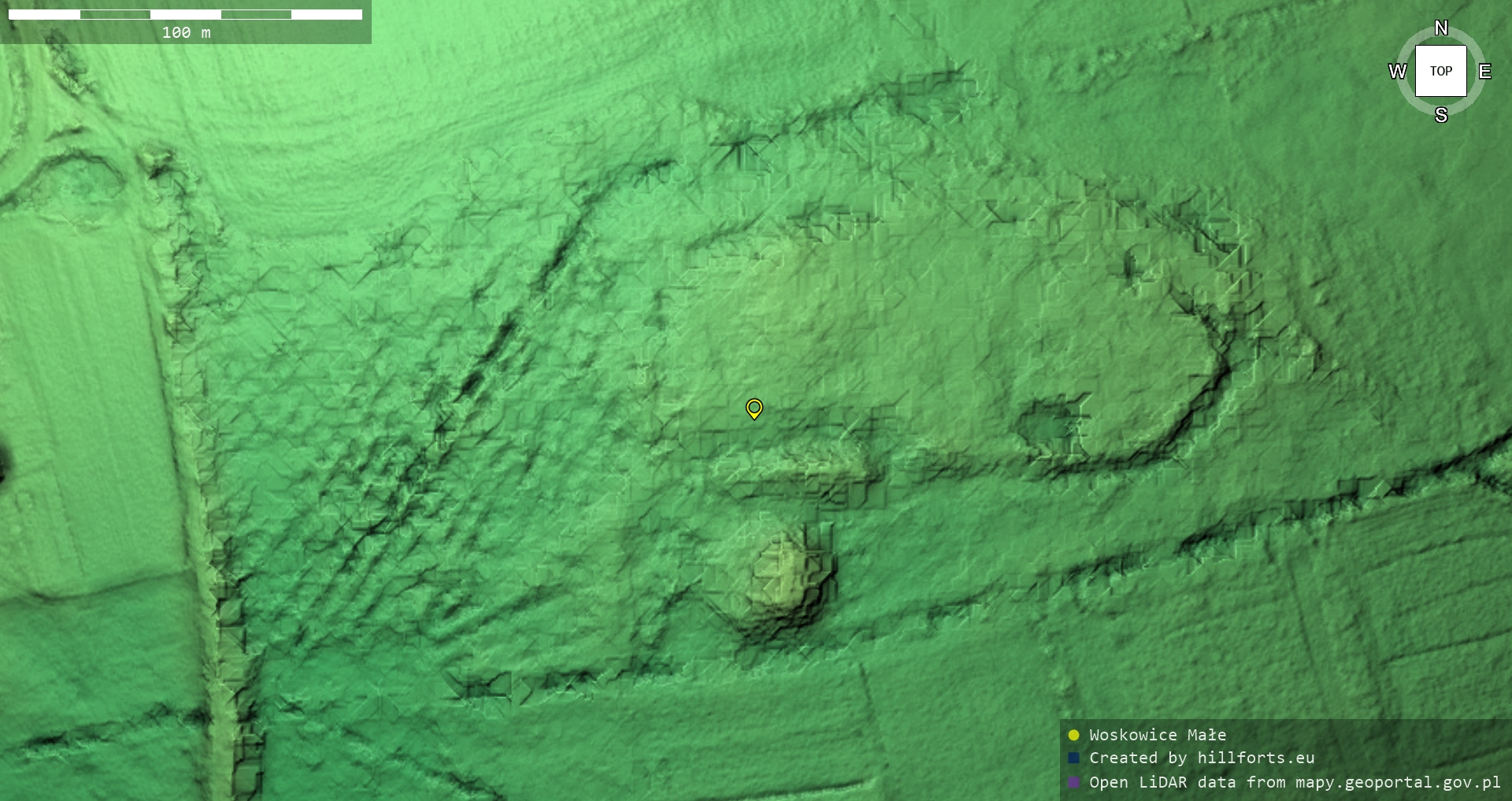Click the S letter on the compass
The image size is (1512, 801).
click(x=1440, y=115)
